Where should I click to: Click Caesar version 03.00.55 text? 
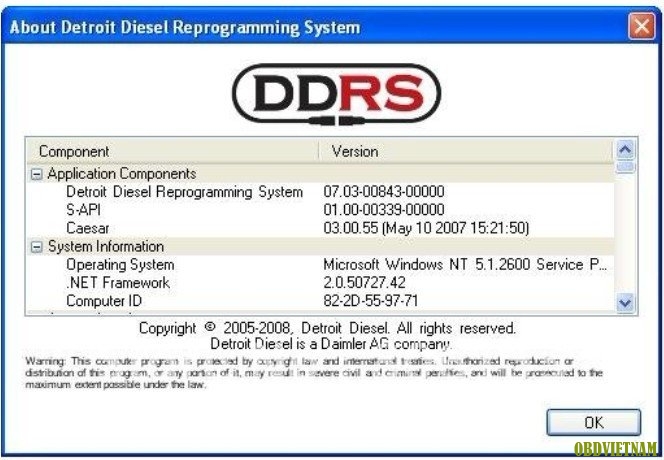point(426,228)
